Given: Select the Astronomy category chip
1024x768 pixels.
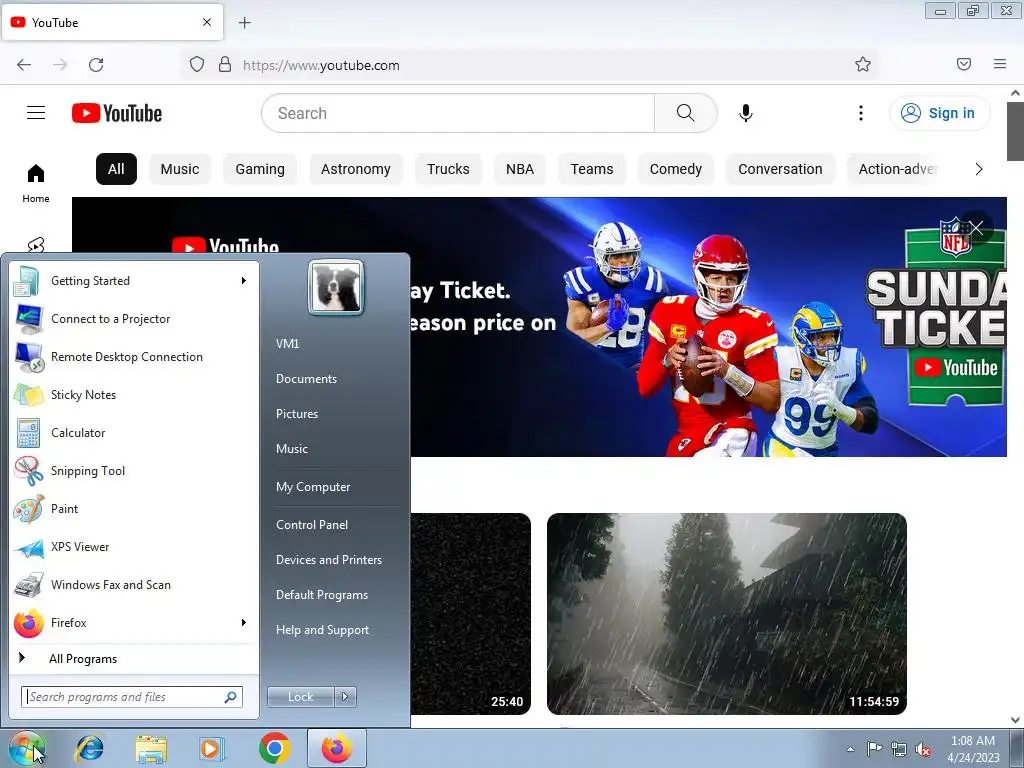Looking at the screenshot, I should pos(356,169).
